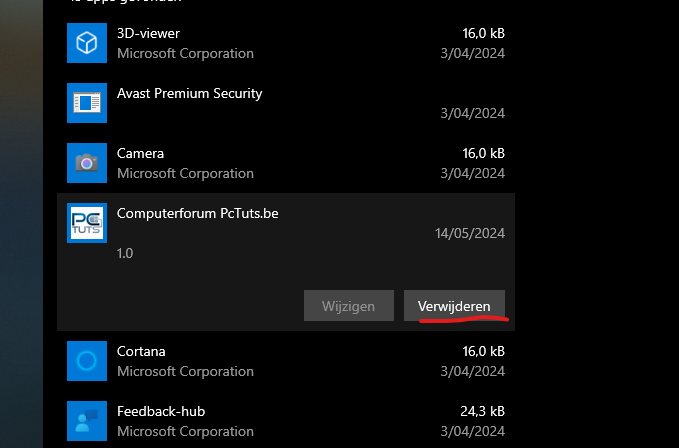Click the 3D-viewer cube icon
This screenshot has width=679, height=448.
click(x=87, y=43)
